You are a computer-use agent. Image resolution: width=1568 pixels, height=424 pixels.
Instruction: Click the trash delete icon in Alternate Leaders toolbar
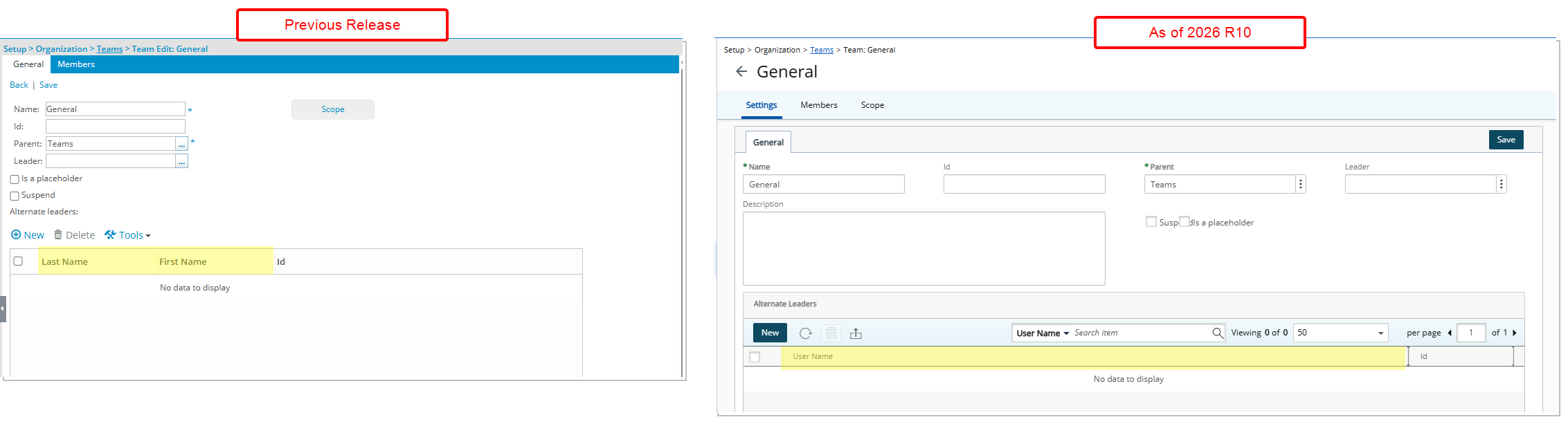click(x=831, y=333)
